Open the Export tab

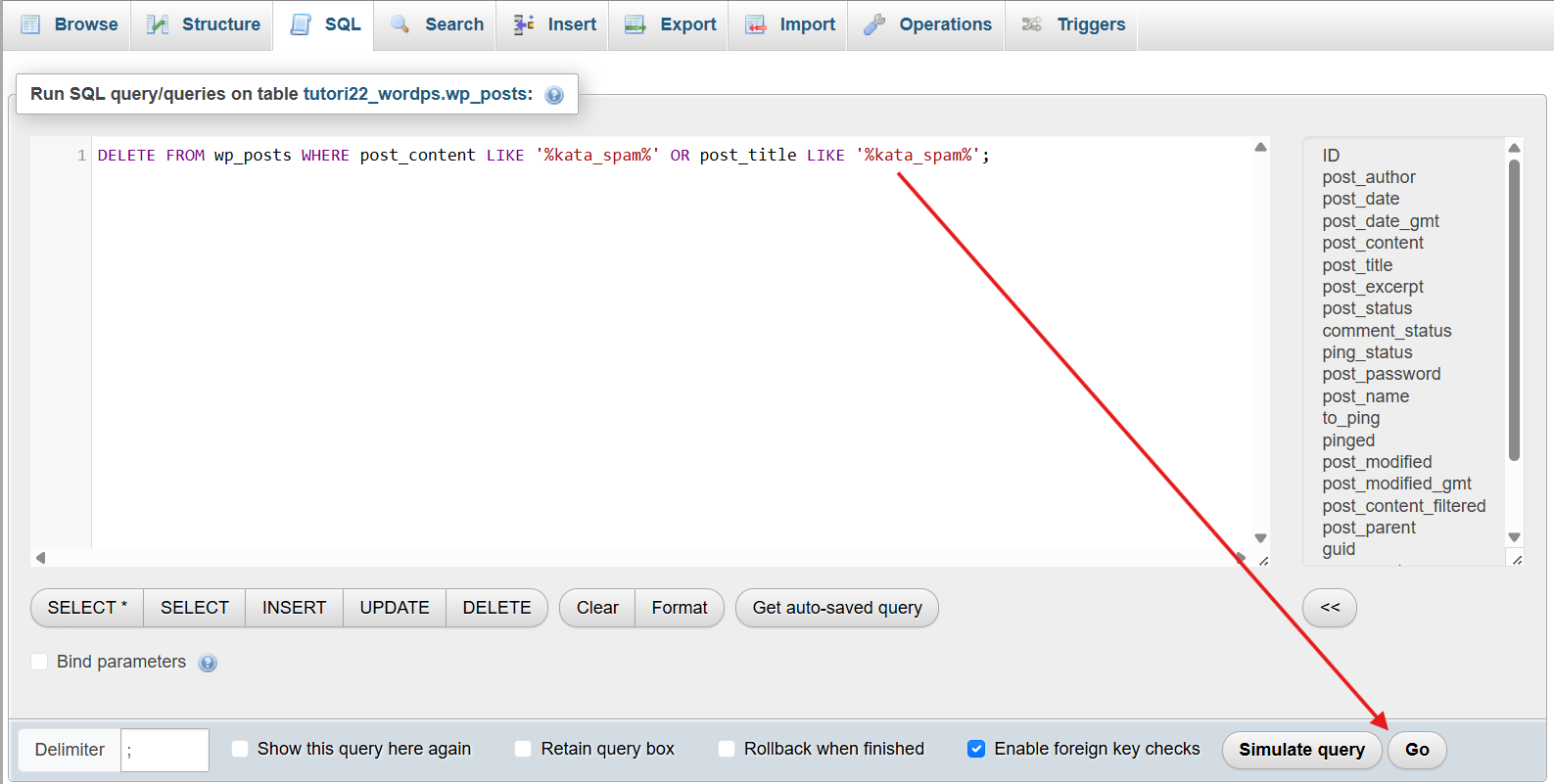(x=670, y=24)
